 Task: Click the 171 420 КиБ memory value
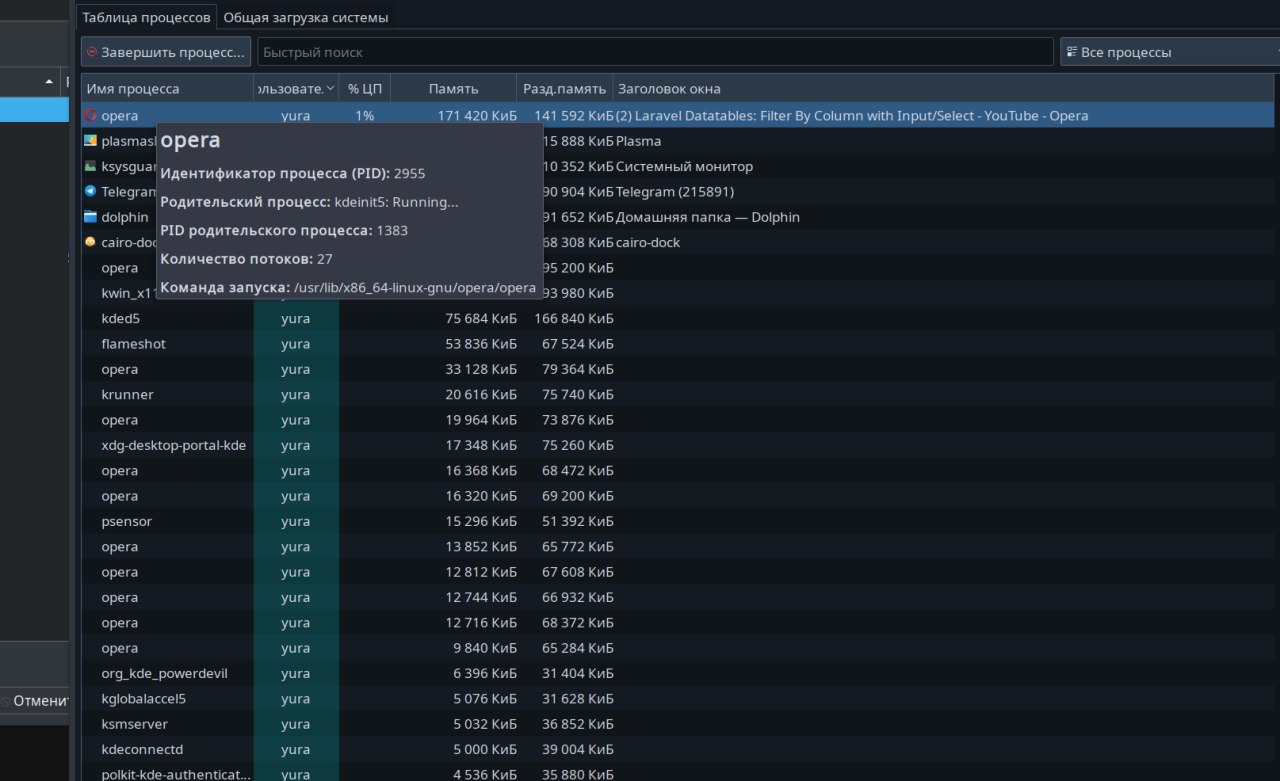tap(477, 116)
